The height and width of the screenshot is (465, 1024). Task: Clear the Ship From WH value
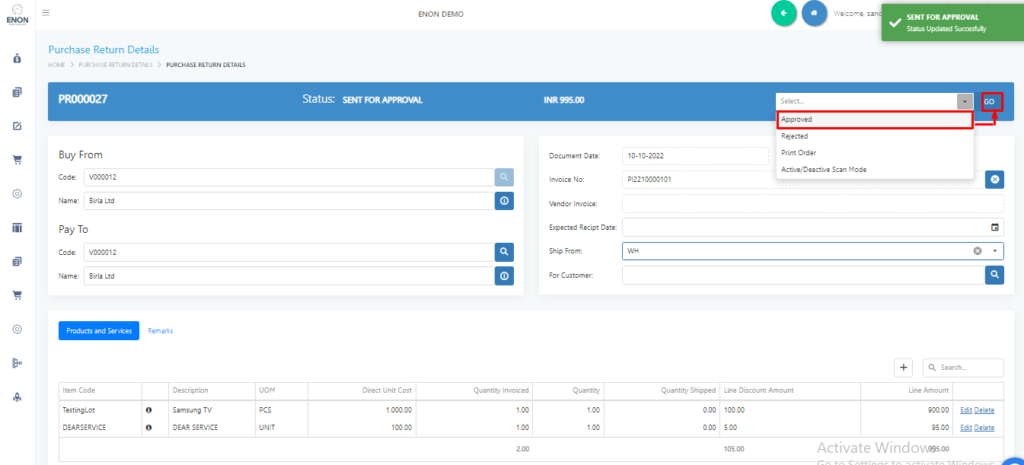(978, 251)
